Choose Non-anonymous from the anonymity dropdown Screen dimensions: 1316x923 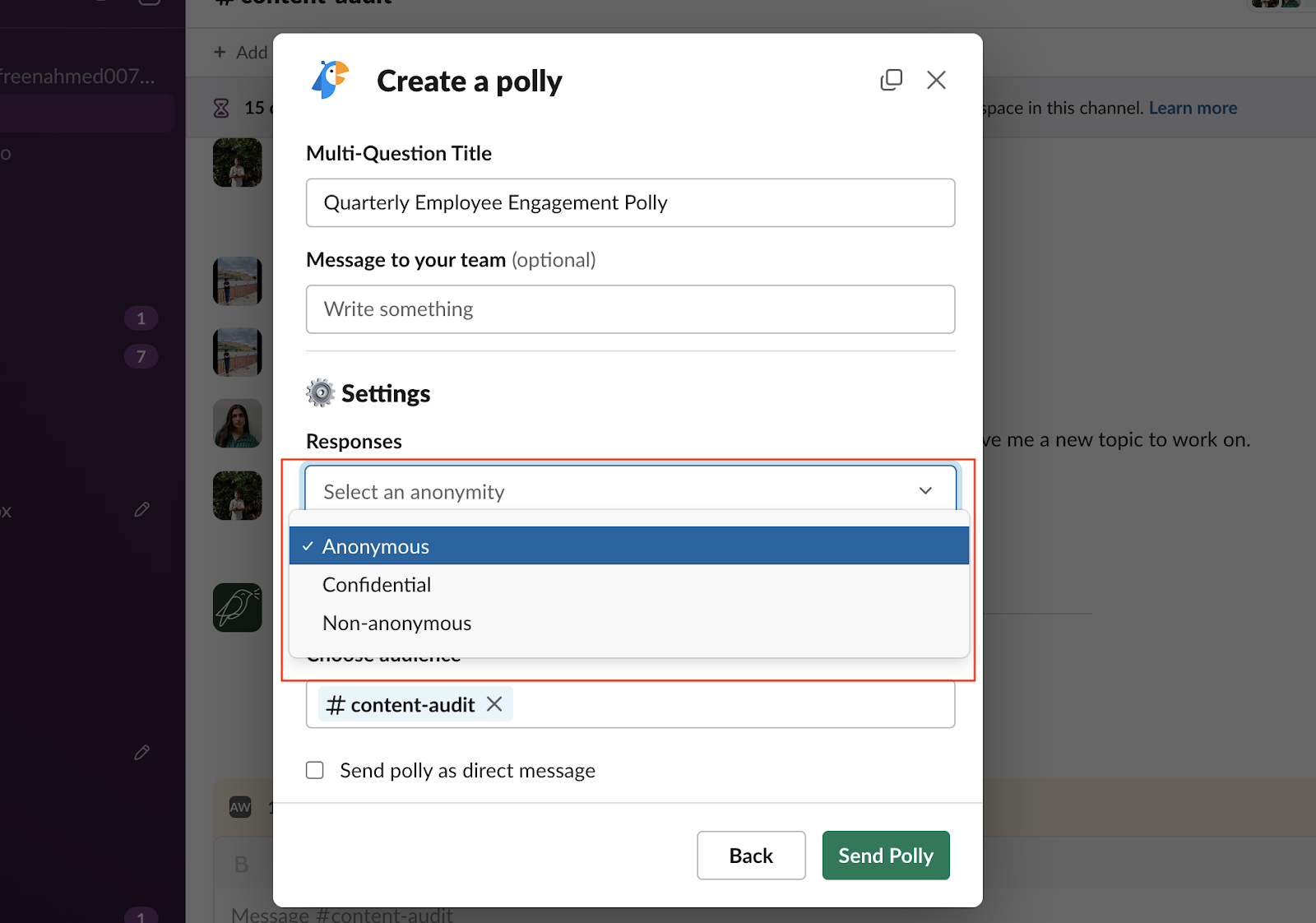click(x=396, y=623)
